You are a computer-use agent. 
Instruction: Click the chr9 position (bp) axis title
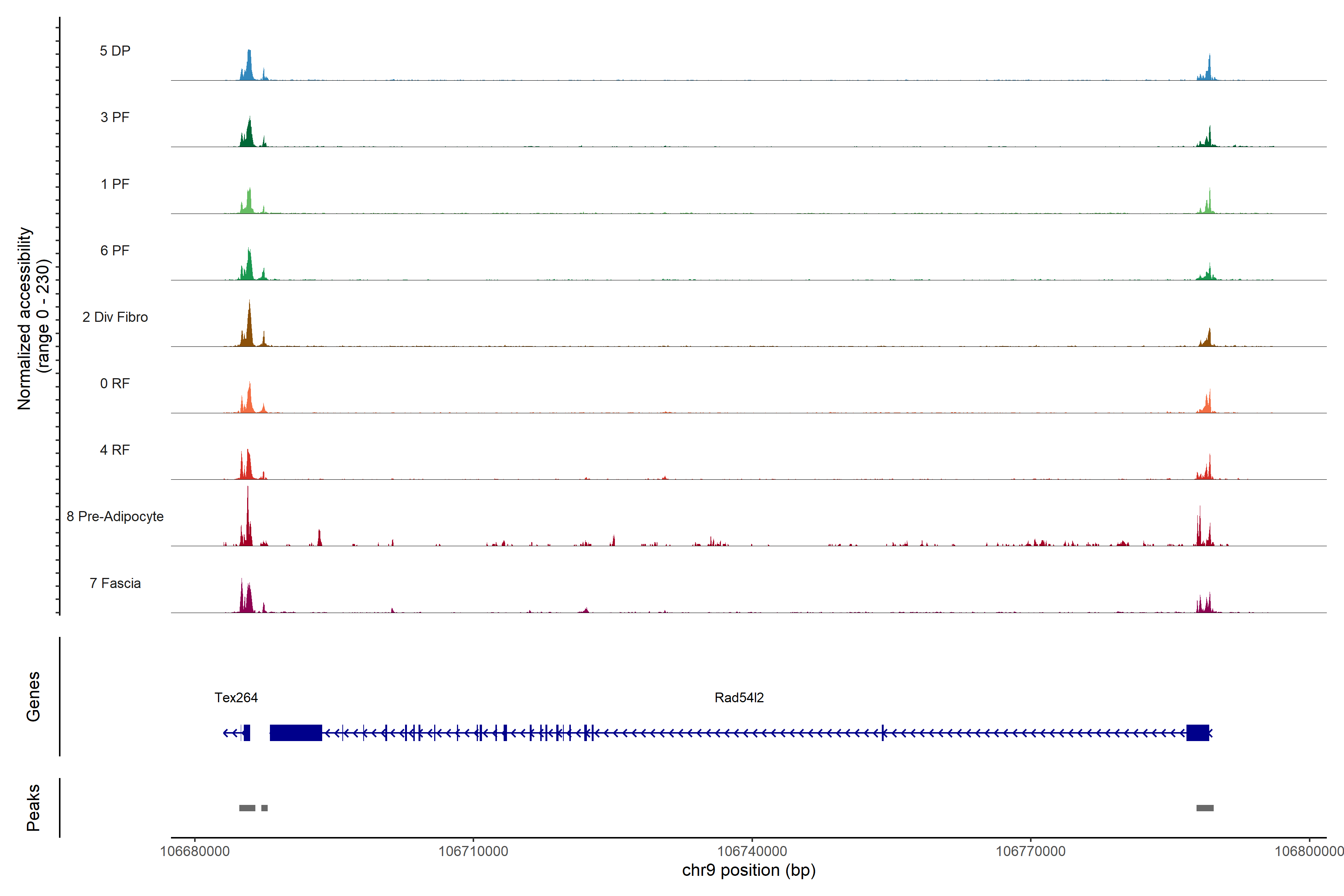click(749, 870)
